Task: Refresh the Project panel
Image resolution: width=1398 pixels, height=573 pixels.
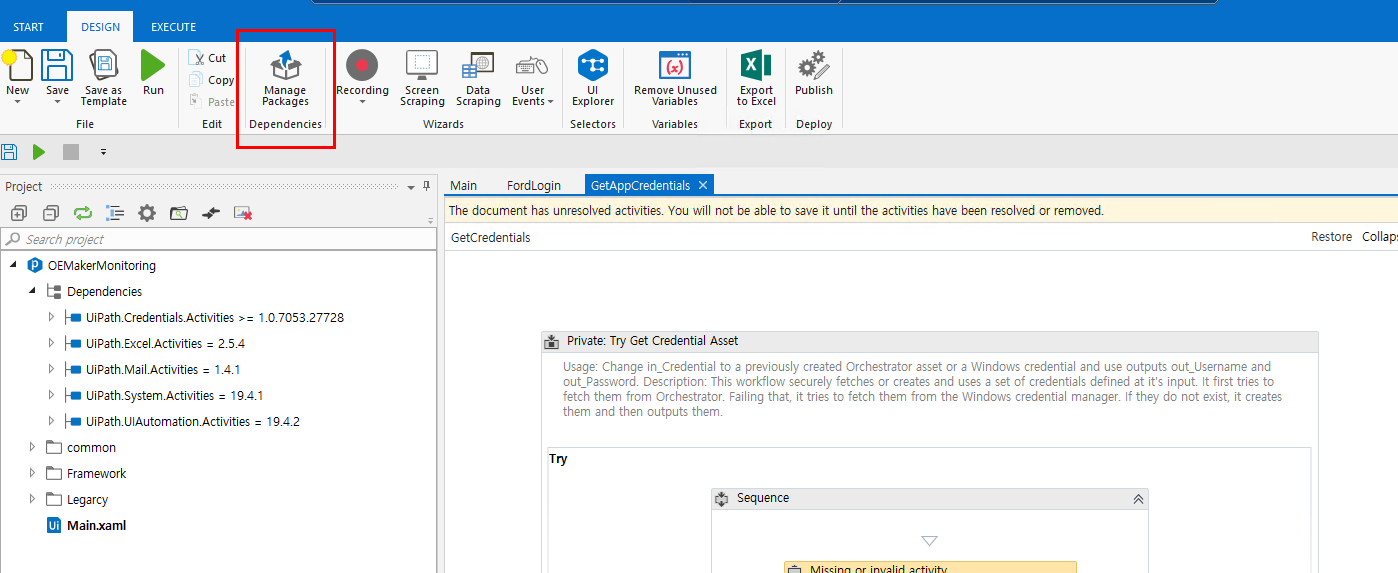Action: click(x=82, y=213)
